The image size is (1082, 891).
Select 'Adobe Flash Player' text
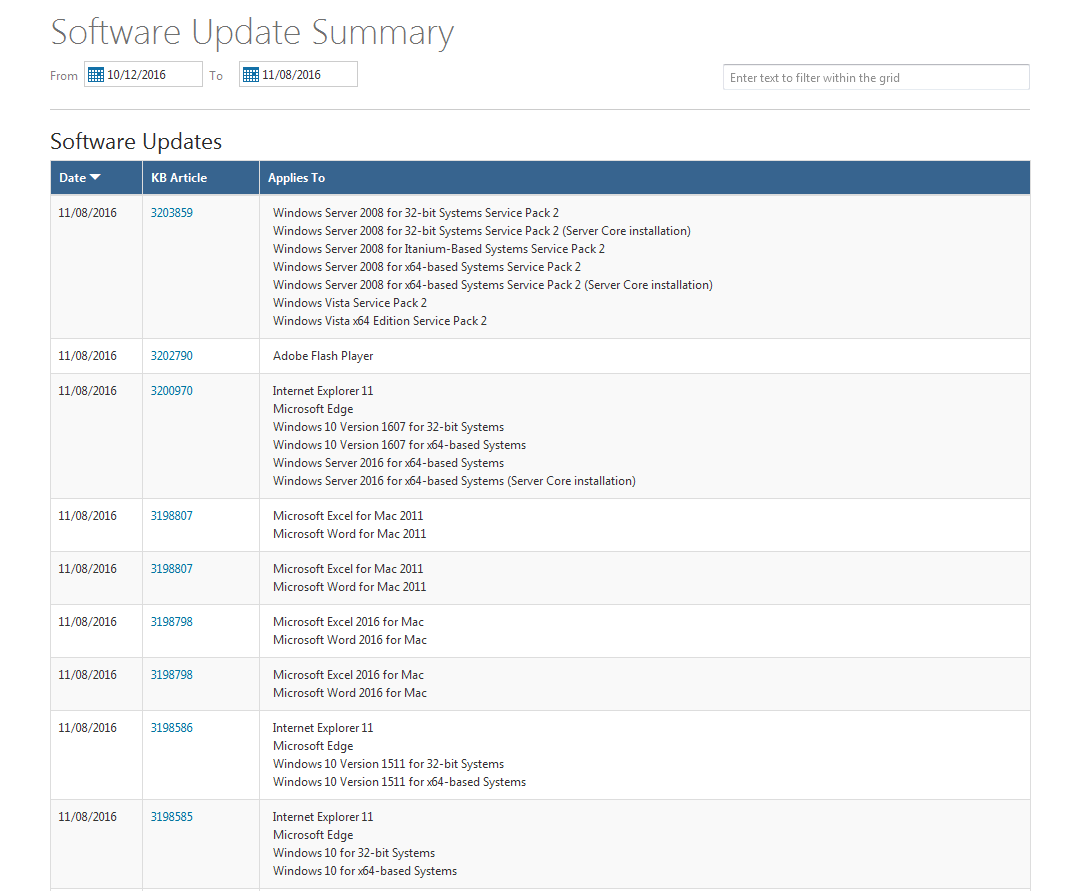(x=323, y=355)
